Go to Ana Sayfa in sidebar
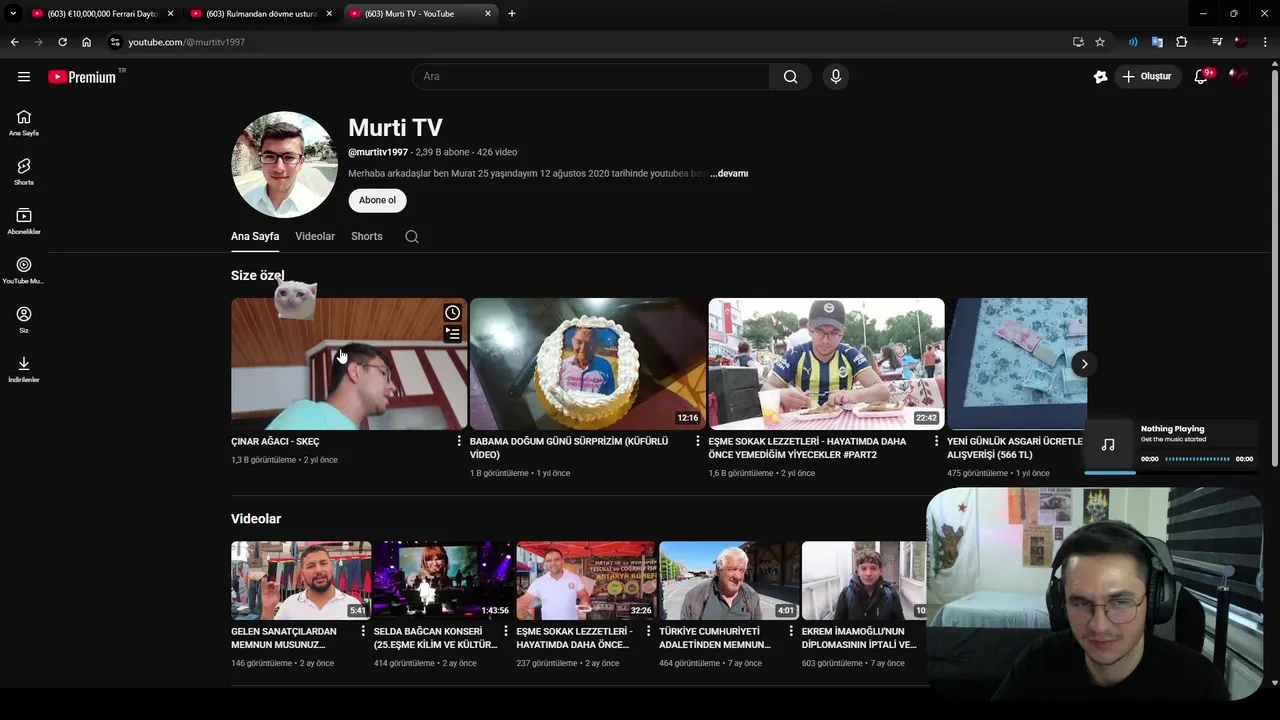Image resolution: width=1280 pixels, height=720 pixels. click(24, 123)
